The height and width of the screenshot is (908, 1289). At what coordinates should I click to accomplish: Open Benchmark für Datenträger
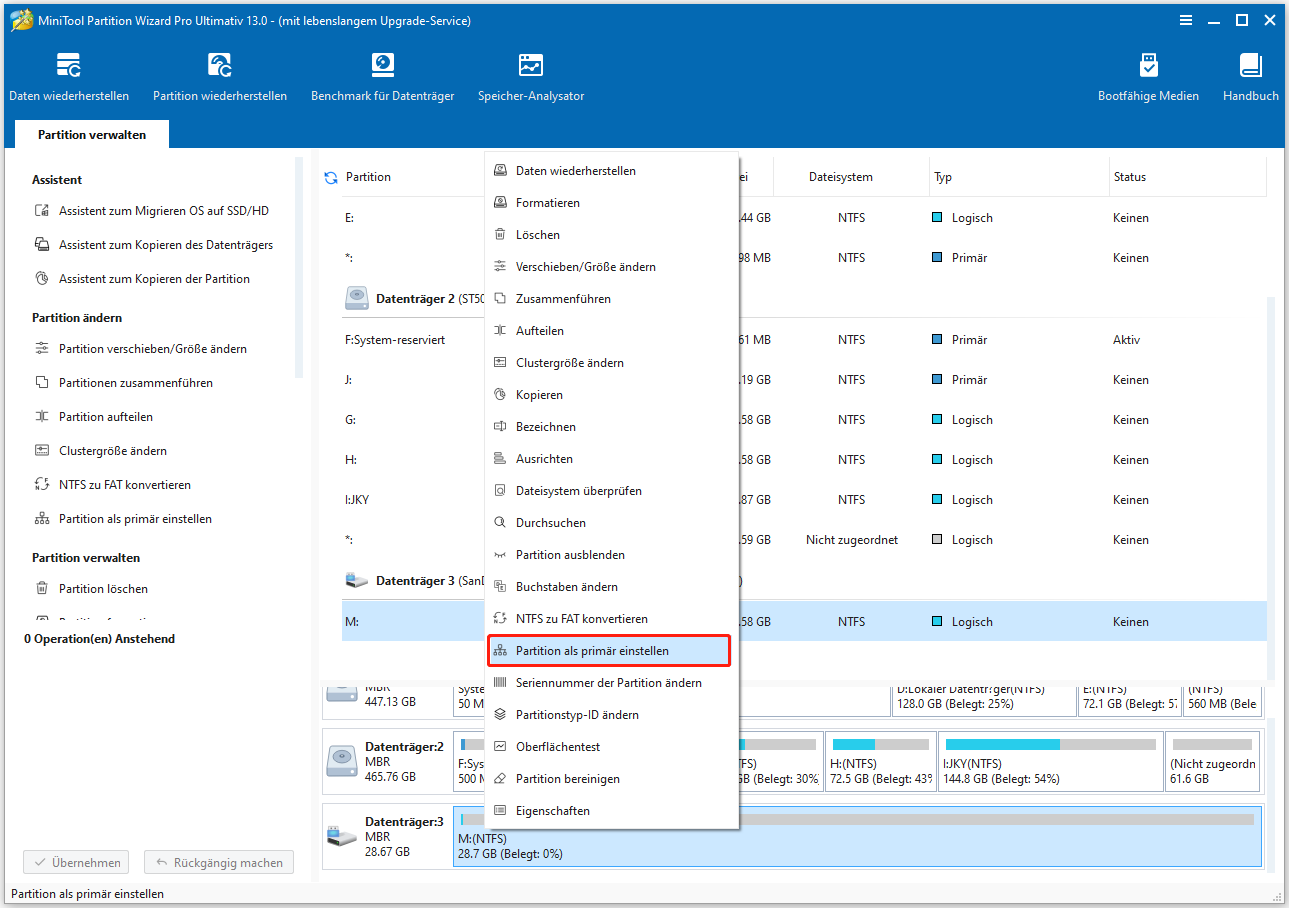pos(382,77)
